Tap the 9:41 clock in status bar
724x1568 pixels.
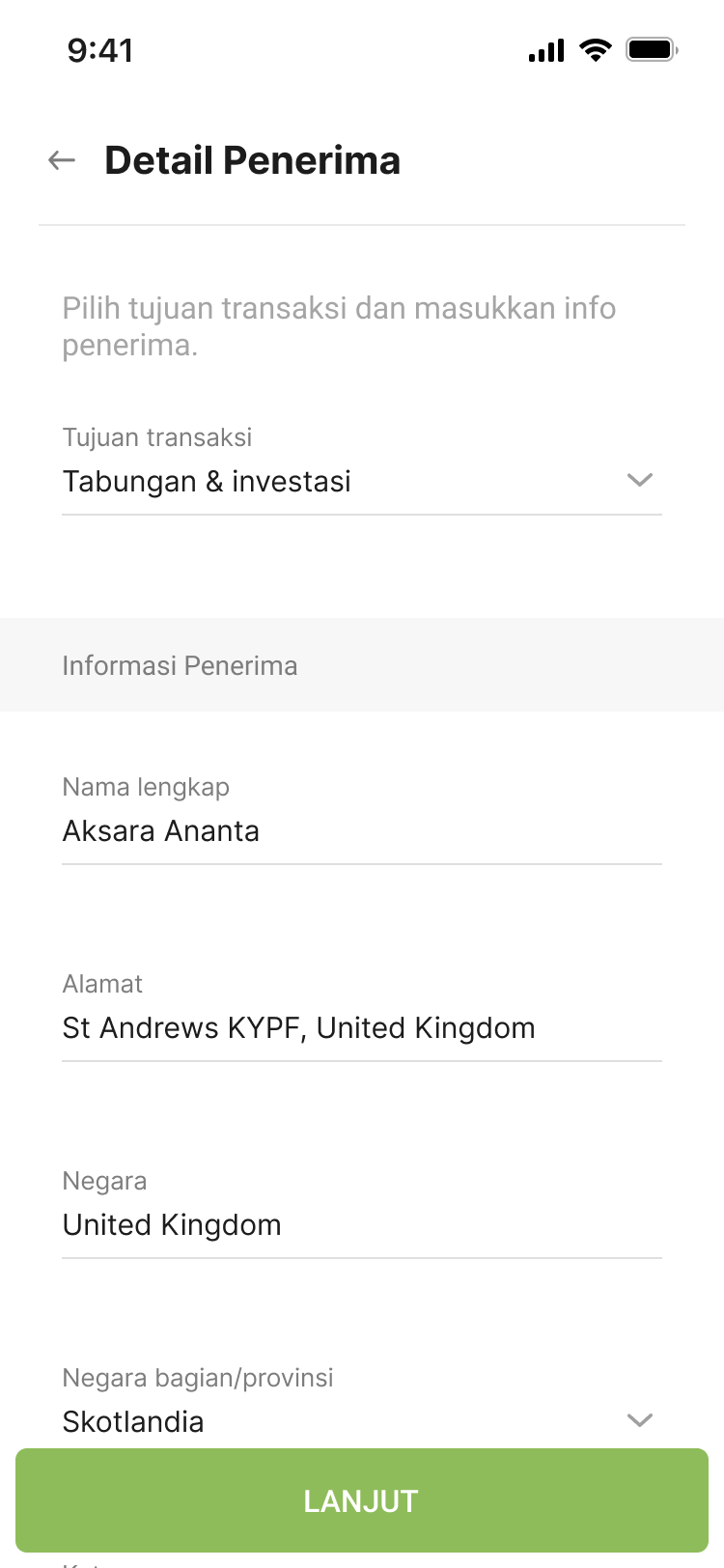pos(100,50)
